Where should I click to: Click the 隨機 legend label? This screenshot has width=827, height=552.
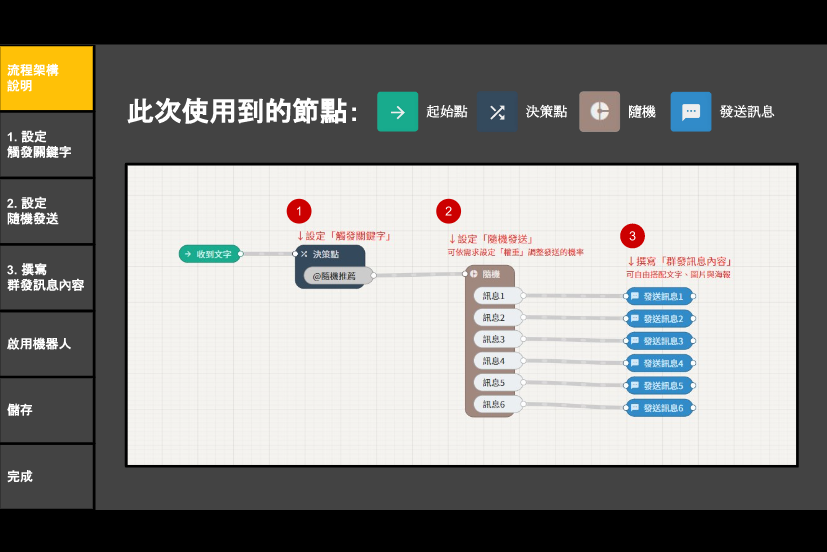click(x=641, y=112)
